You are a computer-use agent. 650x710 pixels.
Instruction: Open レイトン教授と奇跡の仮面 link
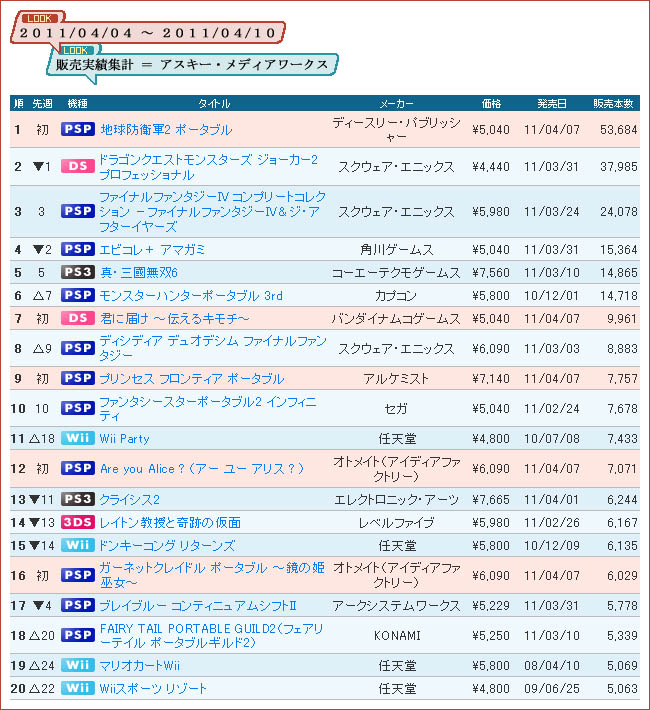tap(170, 523)
